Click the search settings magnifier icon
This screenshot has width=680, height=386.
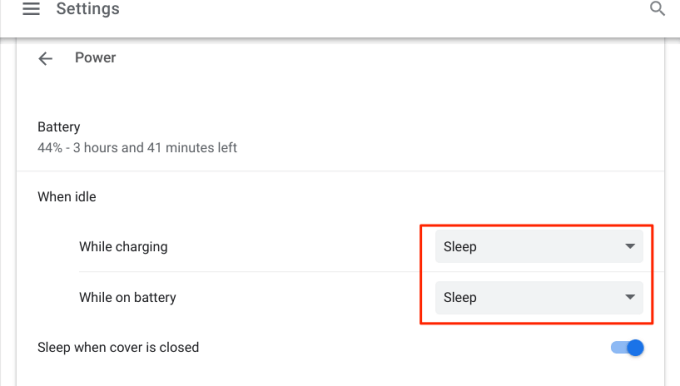pos(657,8)
